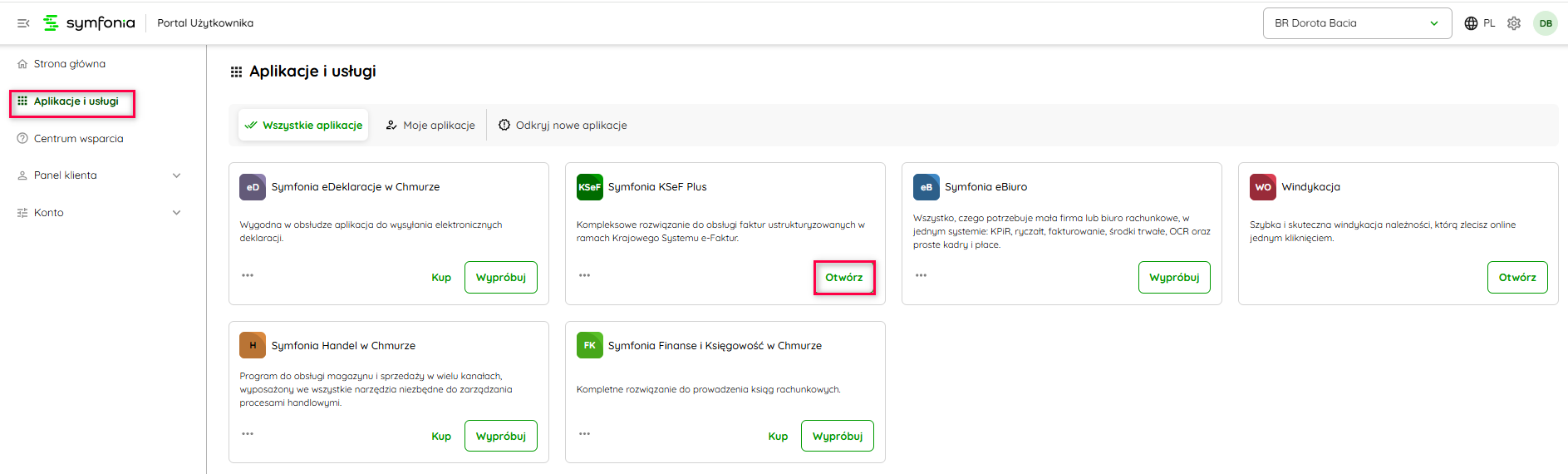Open settings via the gear icon
Image resolution: width=1568 pixels, height=474 pixels.
(1514, 23)
